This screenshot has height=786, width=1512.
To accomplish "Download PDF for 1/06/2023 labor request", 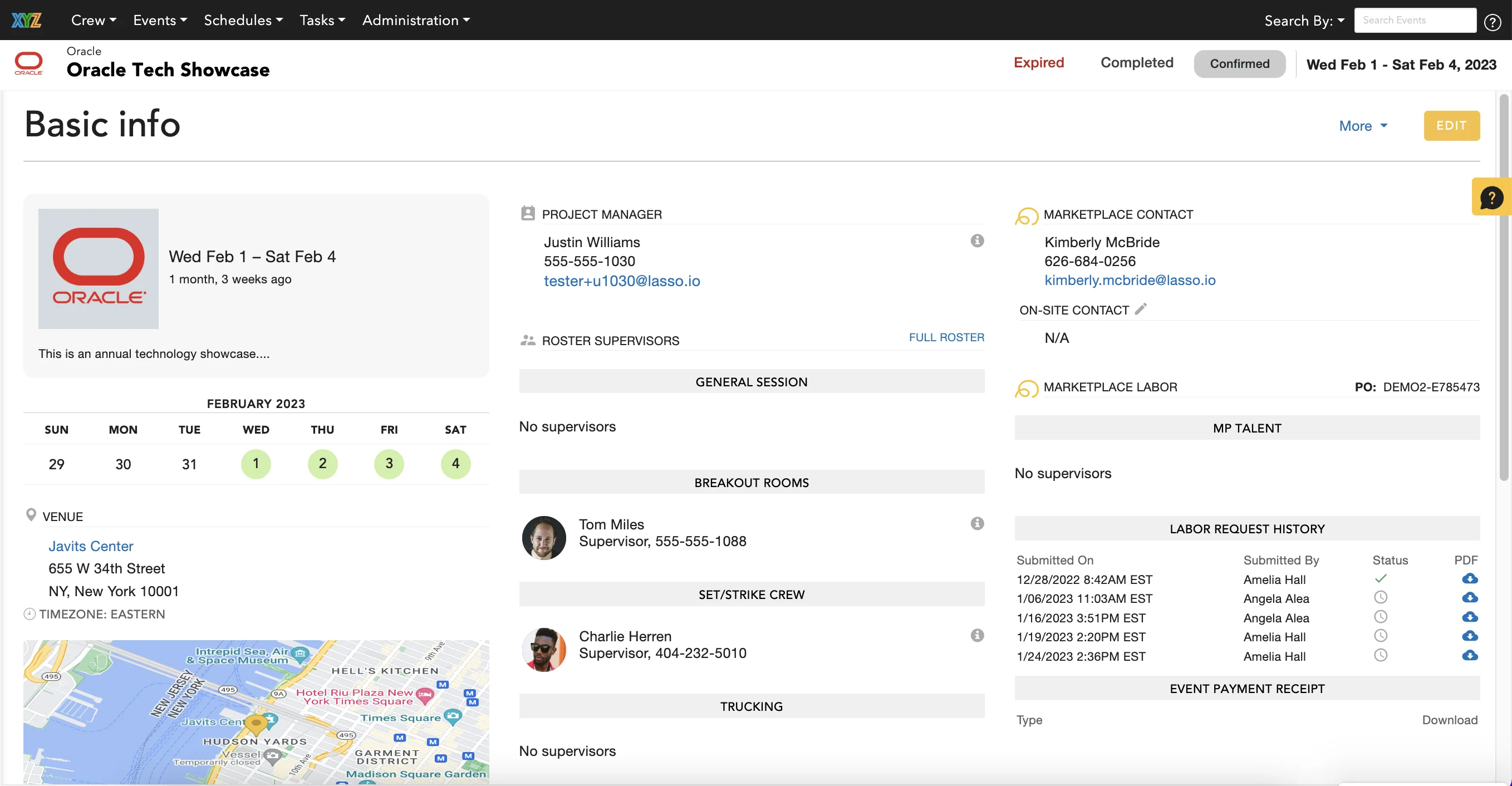I will (x=1470, y=597).
